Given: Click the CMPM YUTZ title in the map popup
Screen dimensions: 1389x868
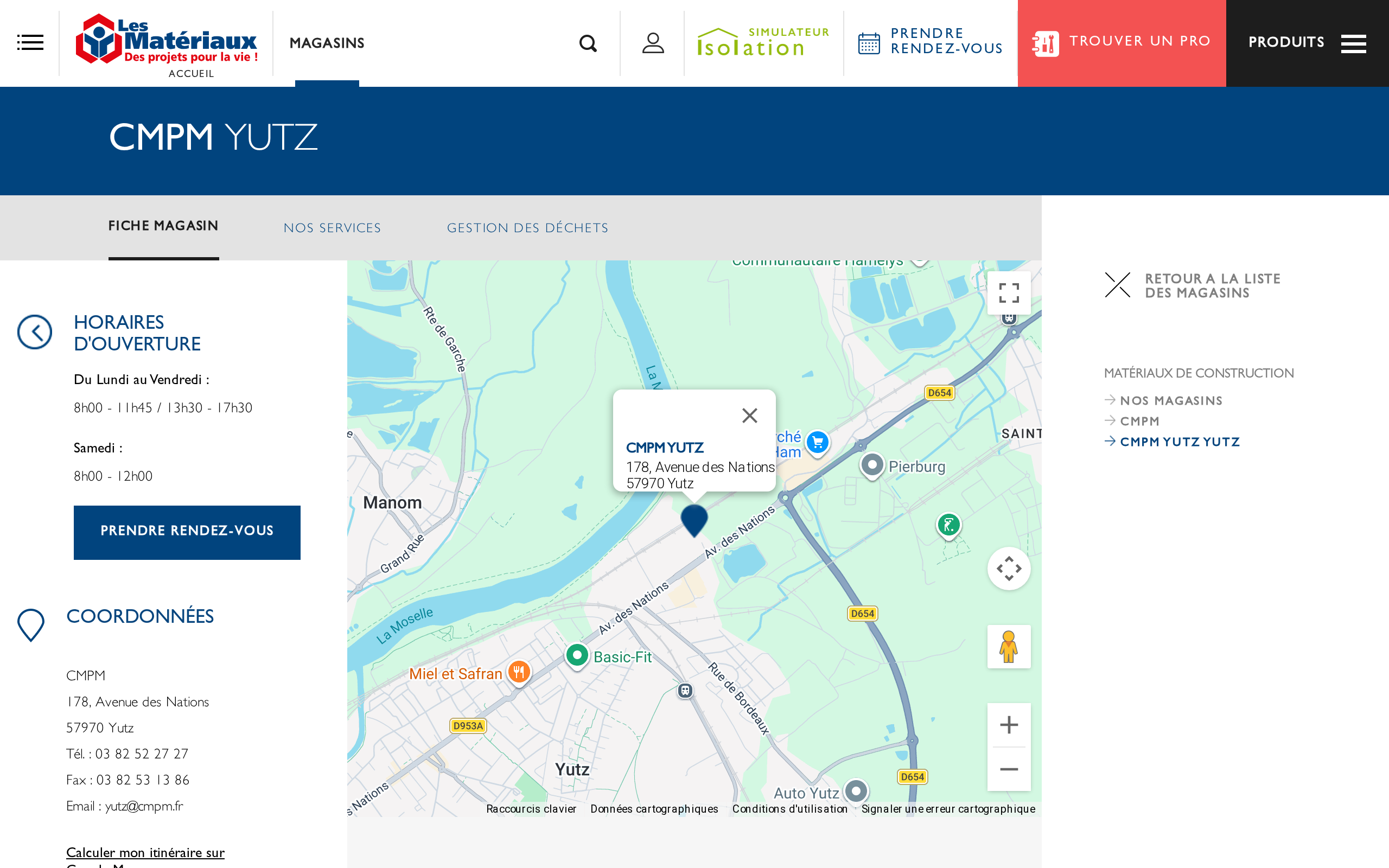Looking at the screenshot, I should (x=665, y=447).
